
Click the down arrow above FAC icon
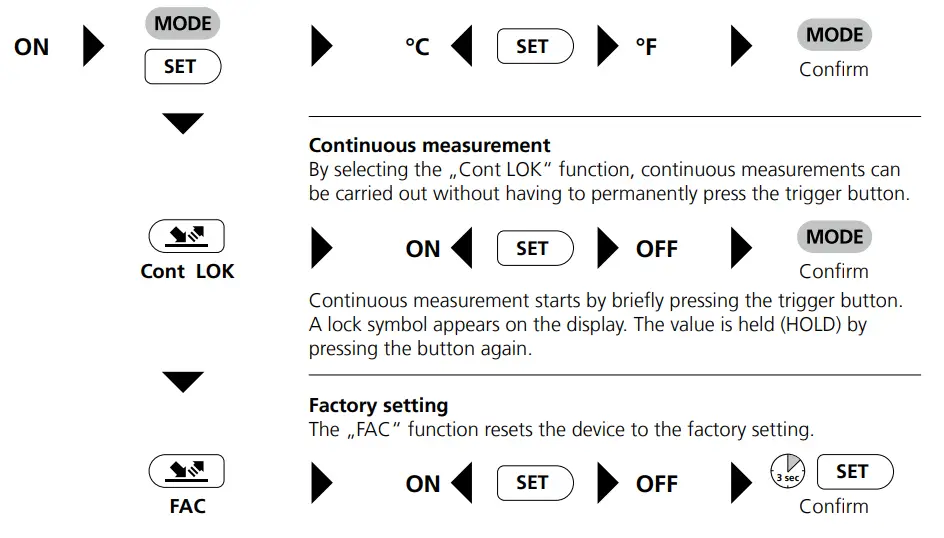[183, 382]
